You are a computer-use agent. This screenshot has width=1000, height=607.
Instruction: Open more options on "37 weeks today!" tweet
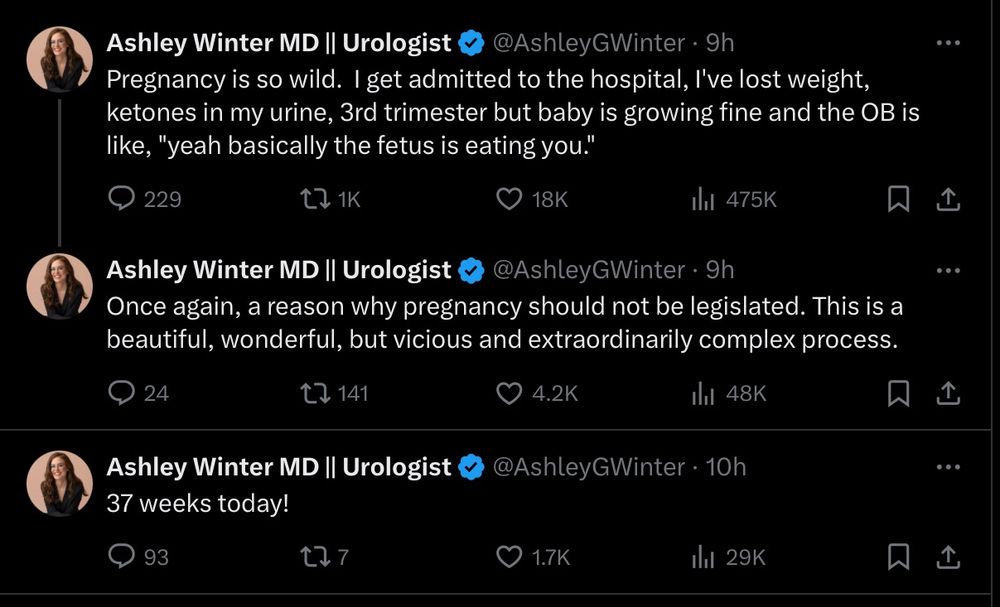click(946, 467)
